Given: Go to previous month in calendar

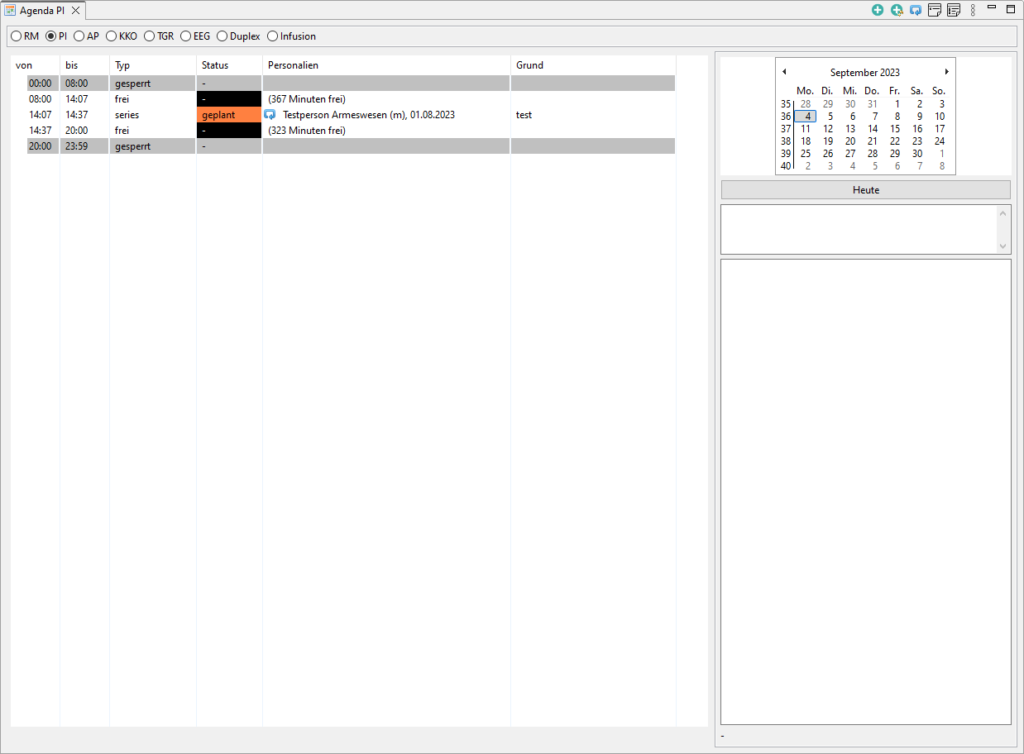Looking at the screenshot, I should pos(784,72).
